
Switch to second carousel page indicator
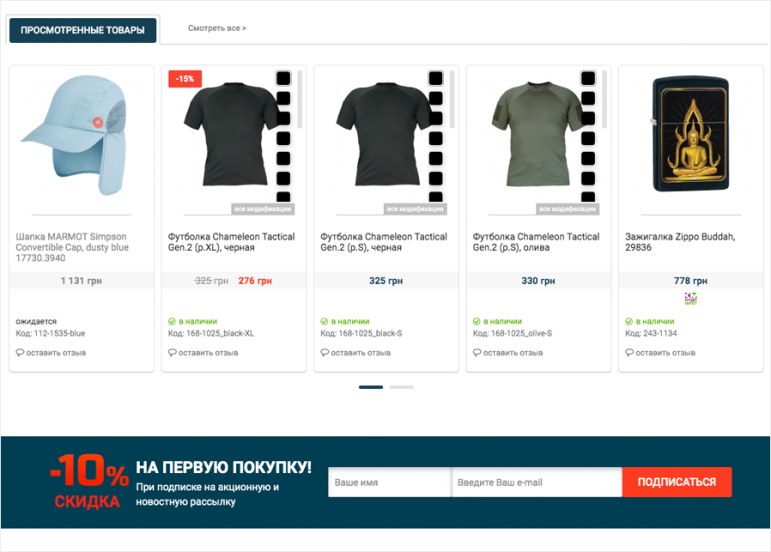[401, 387]
